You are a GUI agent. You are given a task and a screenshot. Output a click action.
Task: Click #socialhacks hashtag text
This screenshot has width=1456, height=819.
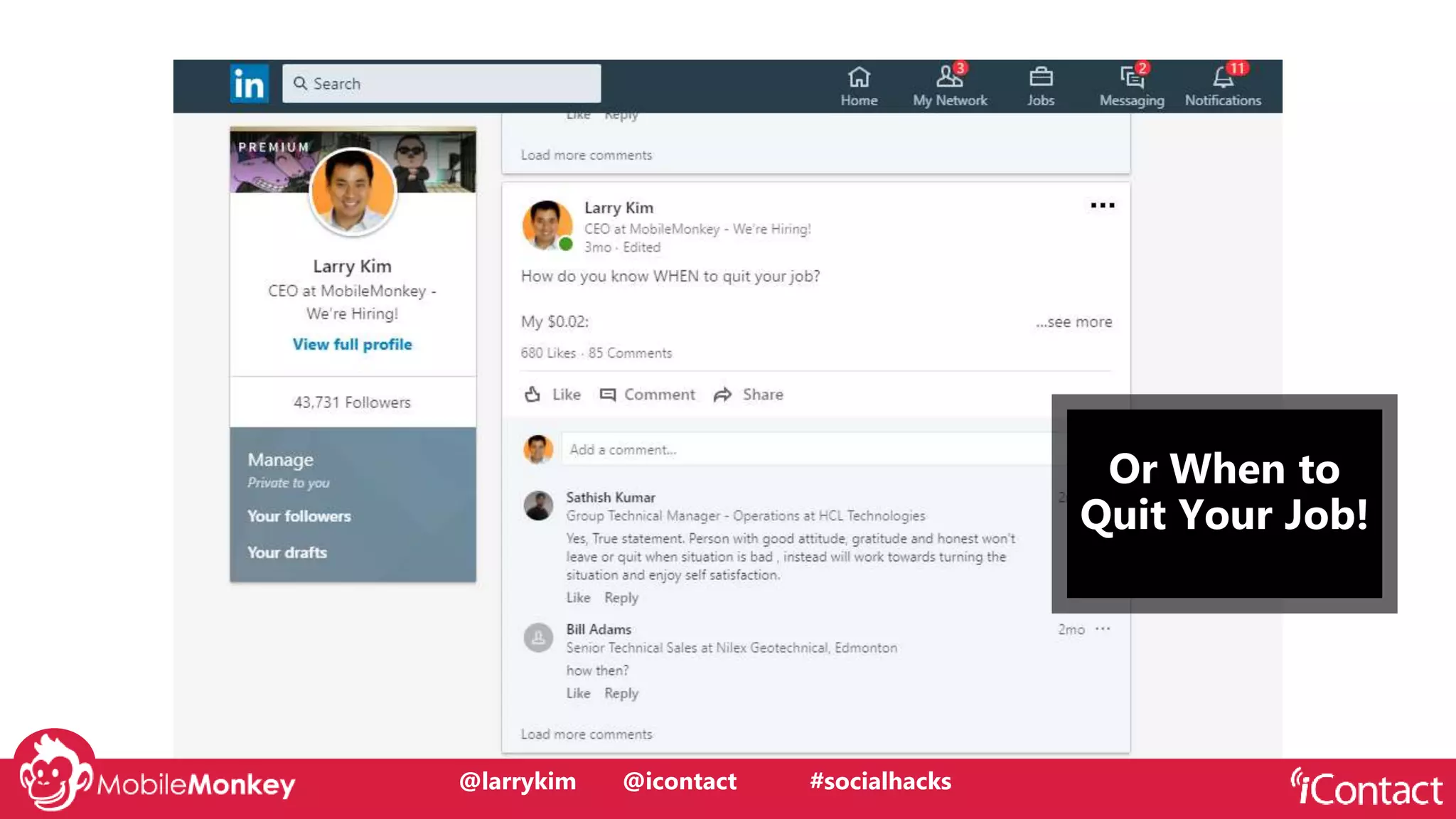click(880, 781)
